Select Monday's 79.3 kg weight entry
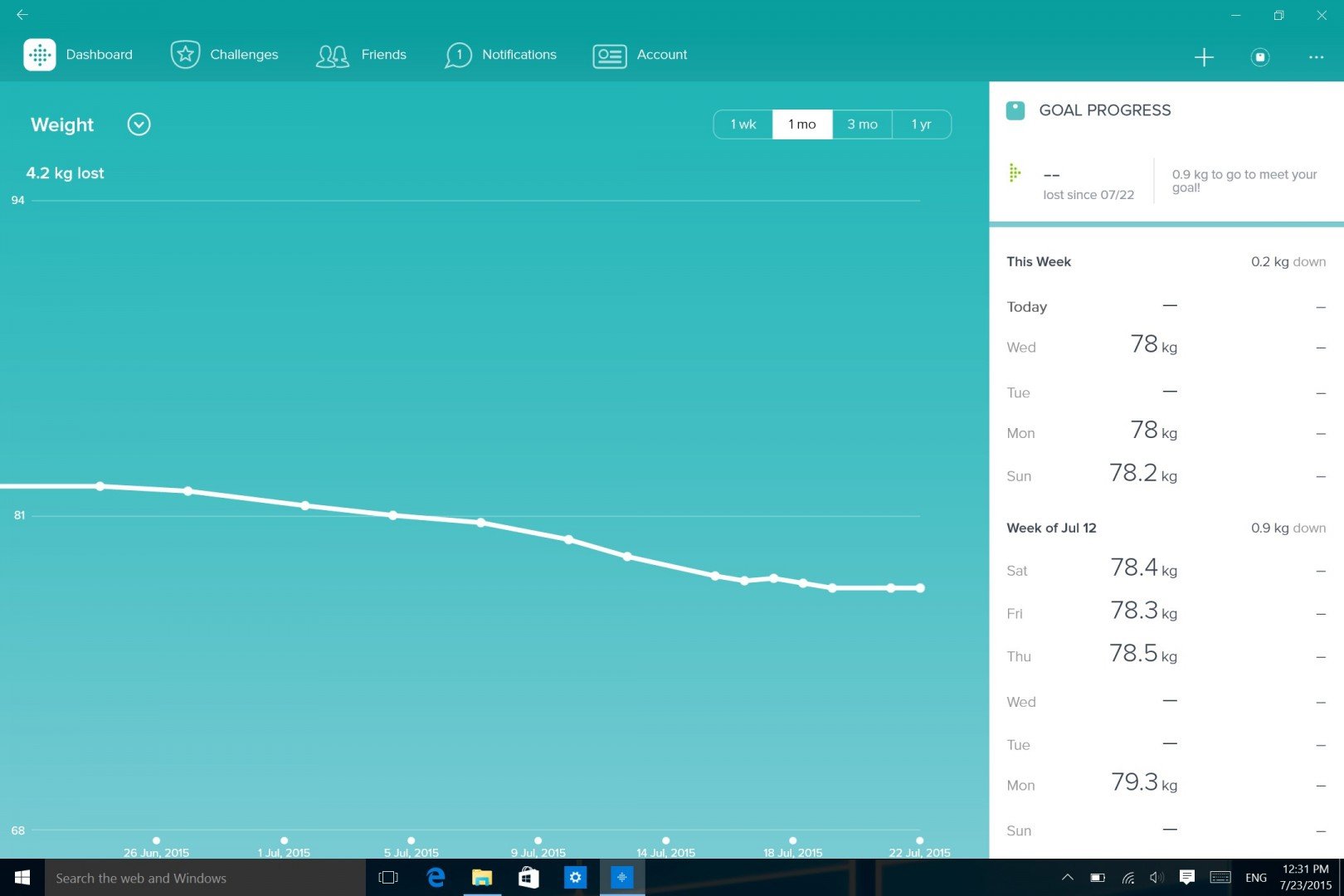Screen dimensions: 1344x896 click(x=1144, y=783)
